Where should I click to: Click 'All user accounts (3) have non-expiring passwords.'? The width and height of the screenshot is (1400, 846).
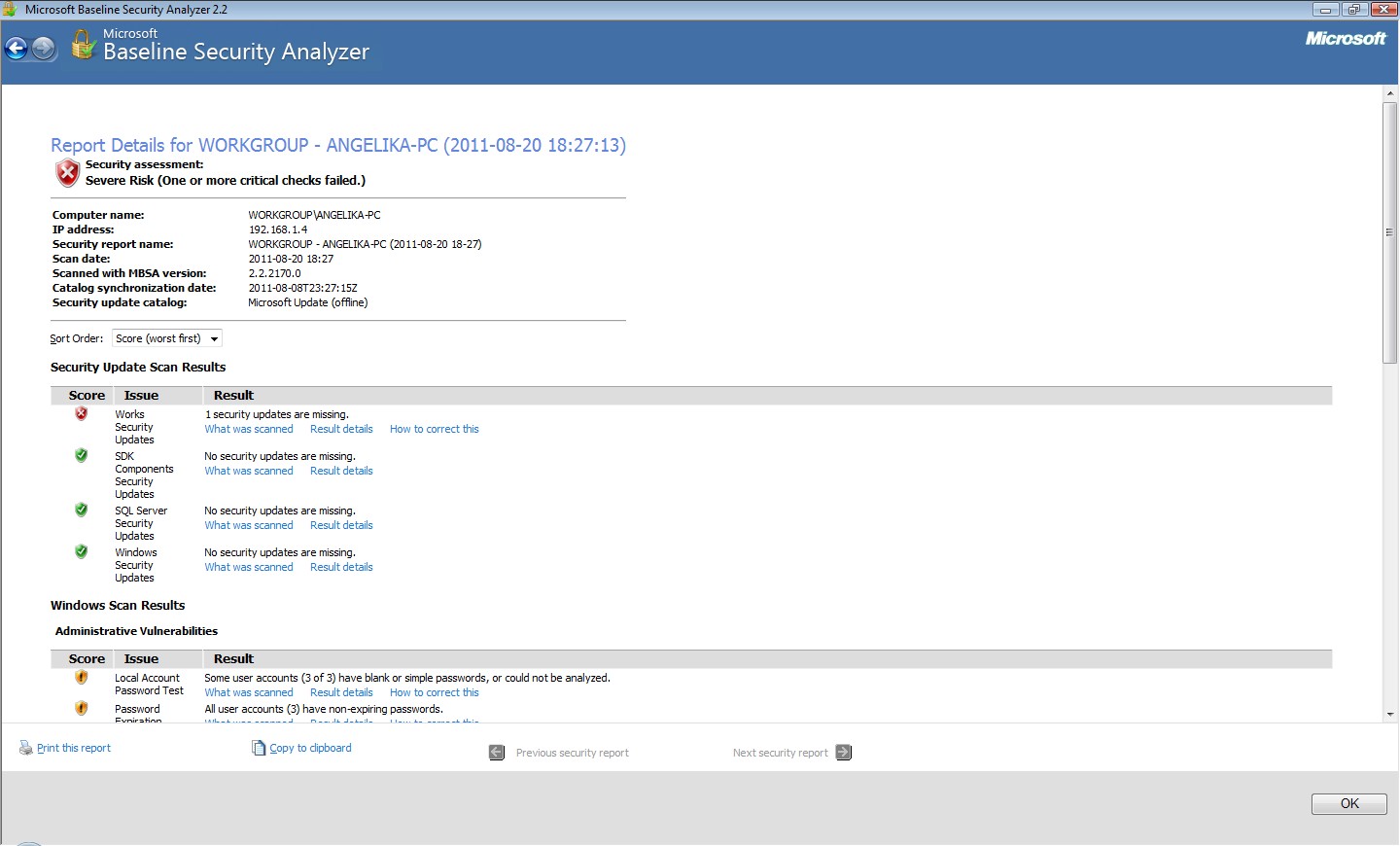[x=324, y=709]
